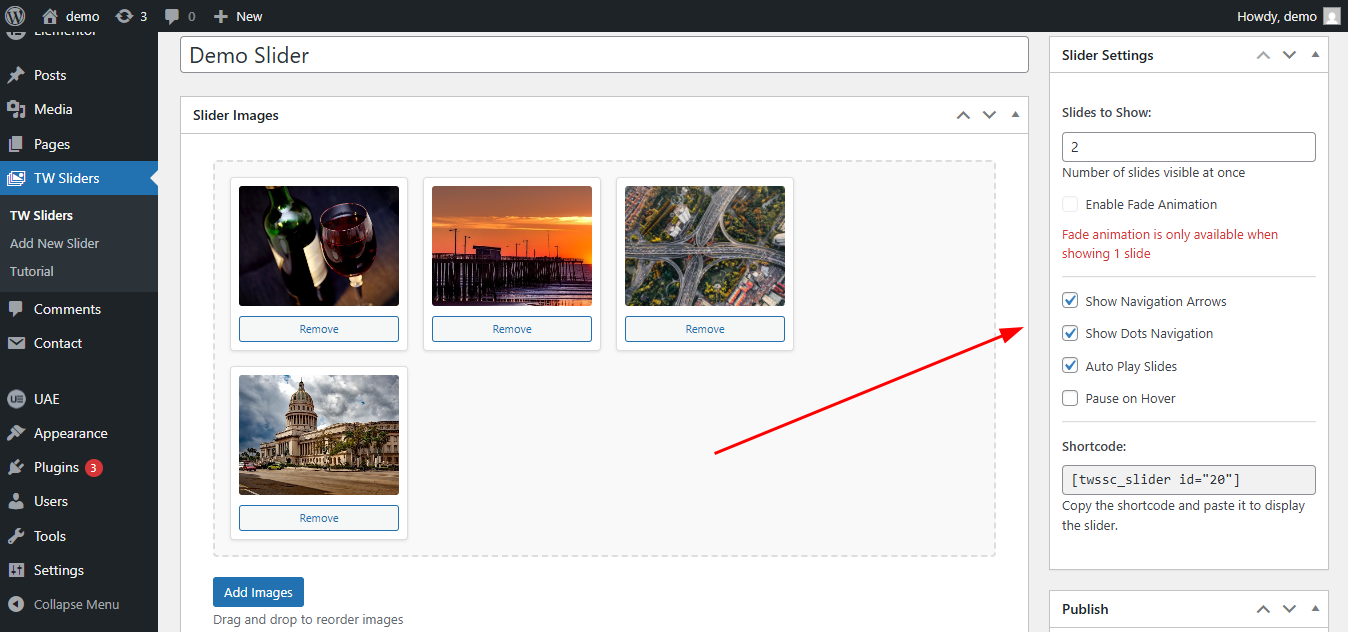Image resolution: width=1348 pixels, height=632 pixels.
Task: Disable Auto Play Slides checkbox
Action: [1070, 366]
